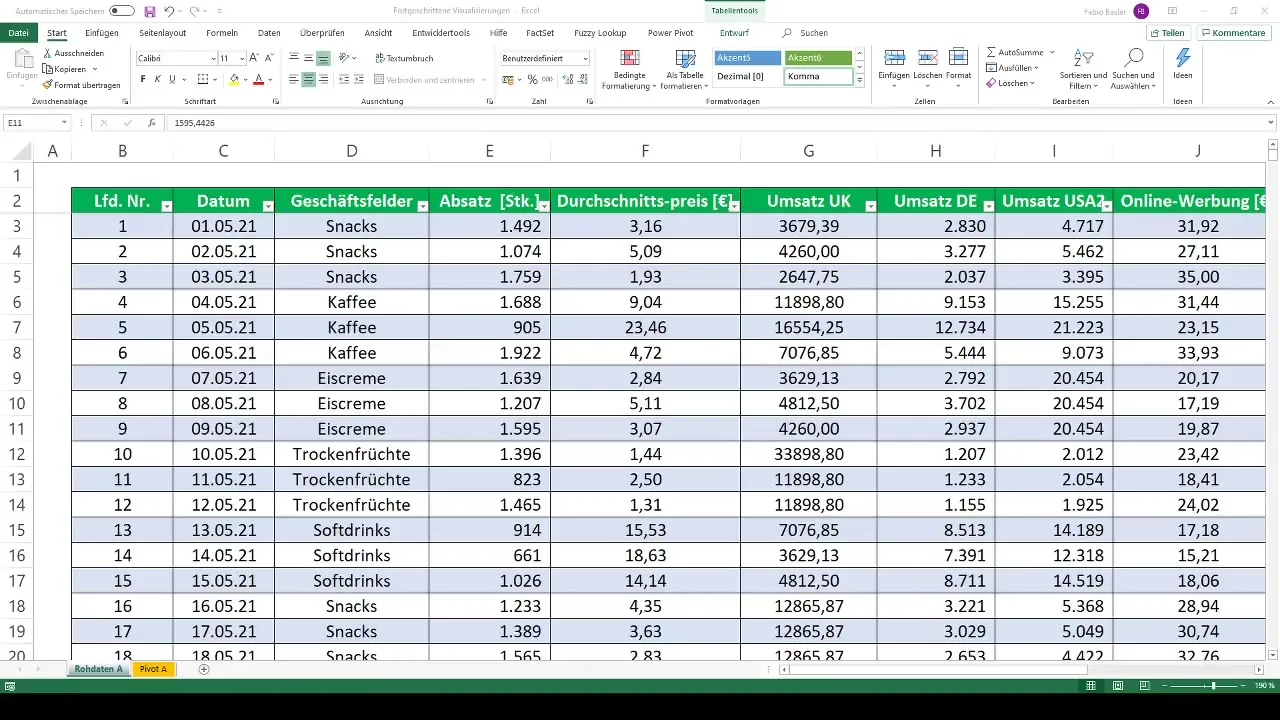1280x720 pixels.
Task: Toggle bold formatting (F)
Action: tap(143, 79)
